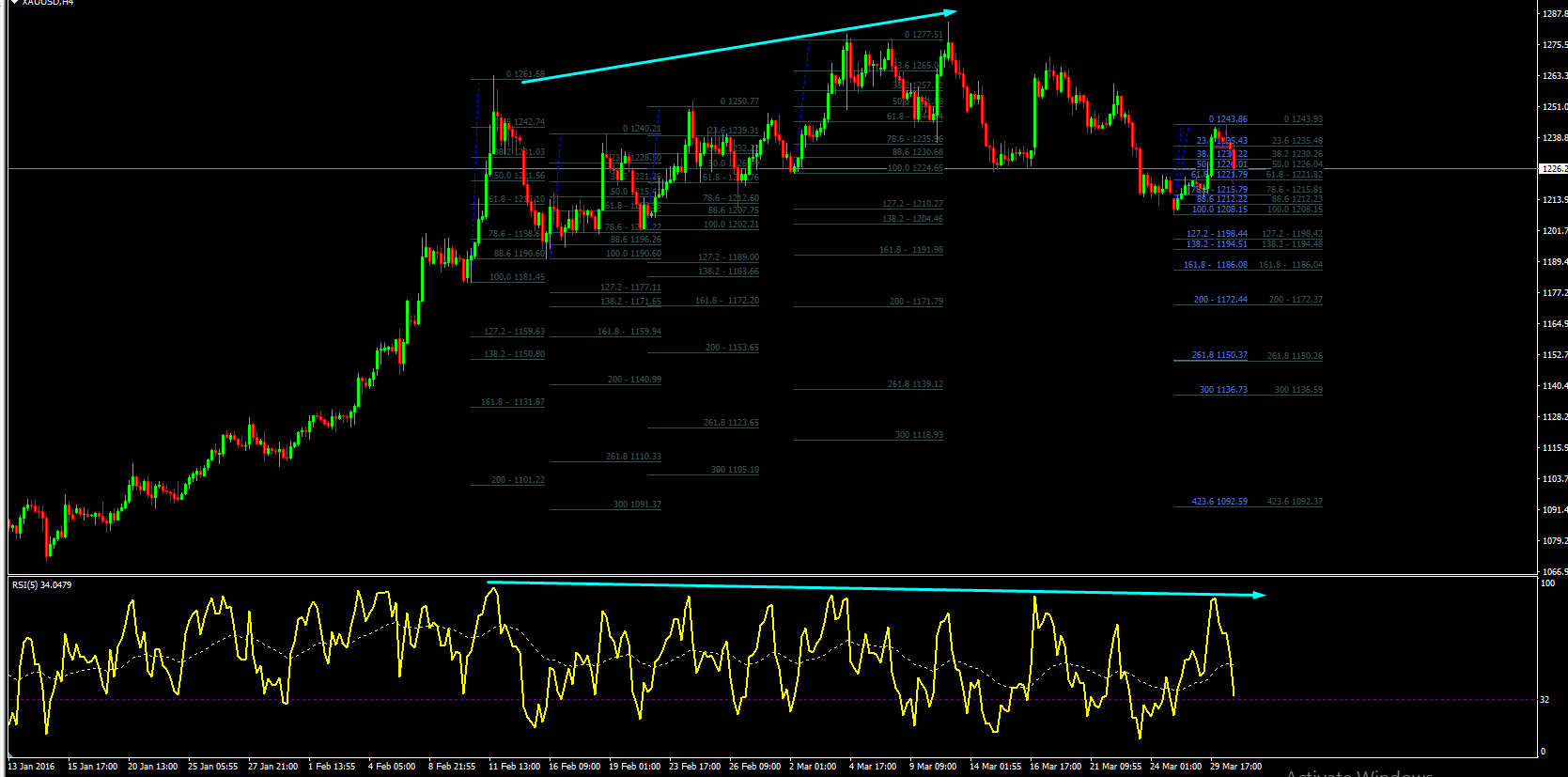The image size is (1568, 777).
Task: Select the 127.2 - 1189.00 level
Action: point(728,257)
